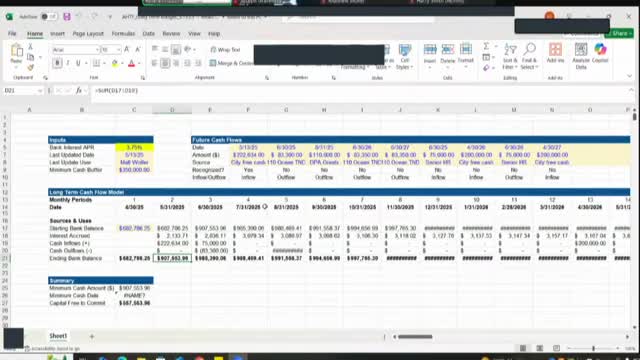Open the Page Layout tab
The height and width of the screenshot is (360, 640).
pyautogui.click(x=88, y=34)
